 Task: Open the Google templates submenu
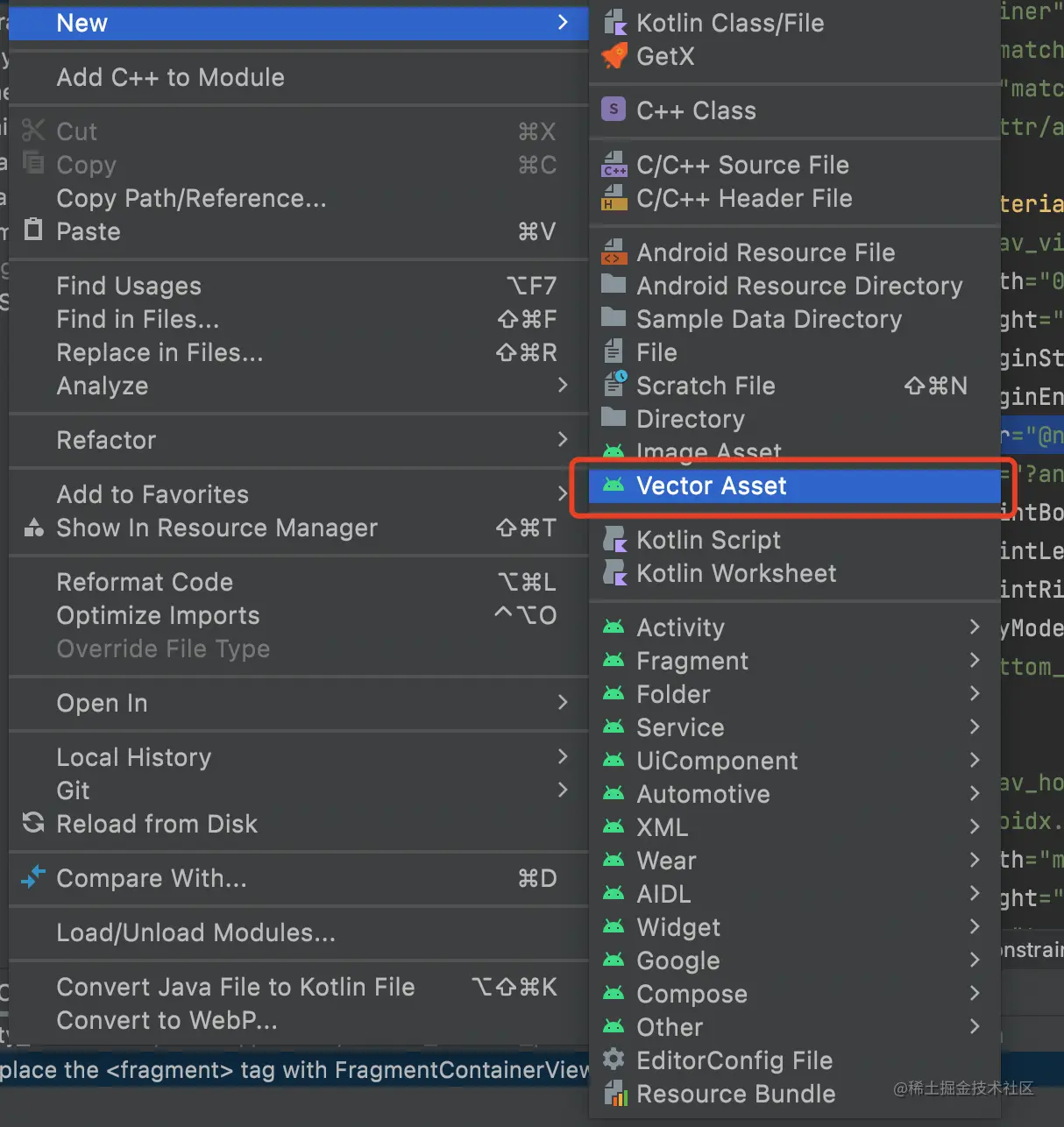795,960
